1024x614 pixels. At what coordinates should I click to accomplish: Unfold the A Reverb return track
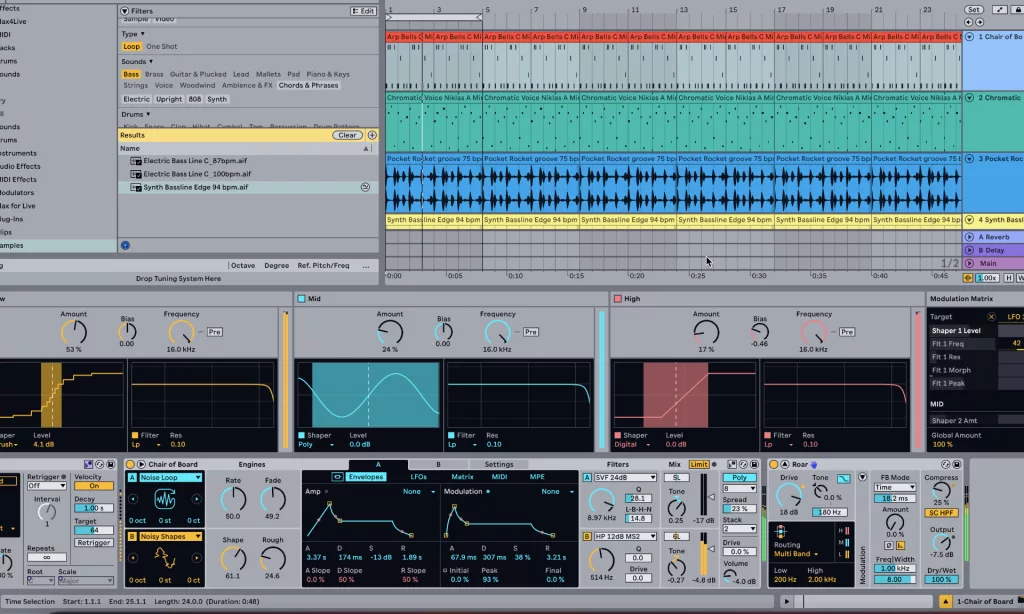click(x=969, y=237)
